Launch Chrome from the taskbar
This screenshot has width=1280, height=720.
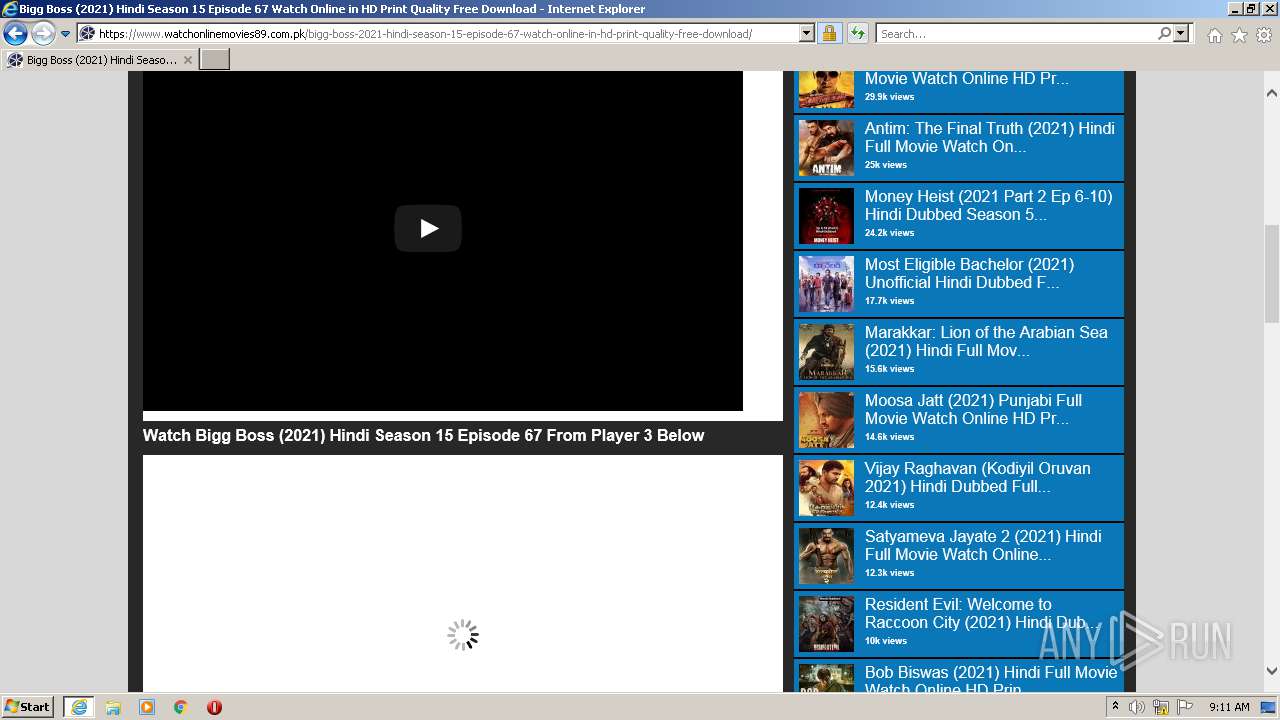(180, 707)
